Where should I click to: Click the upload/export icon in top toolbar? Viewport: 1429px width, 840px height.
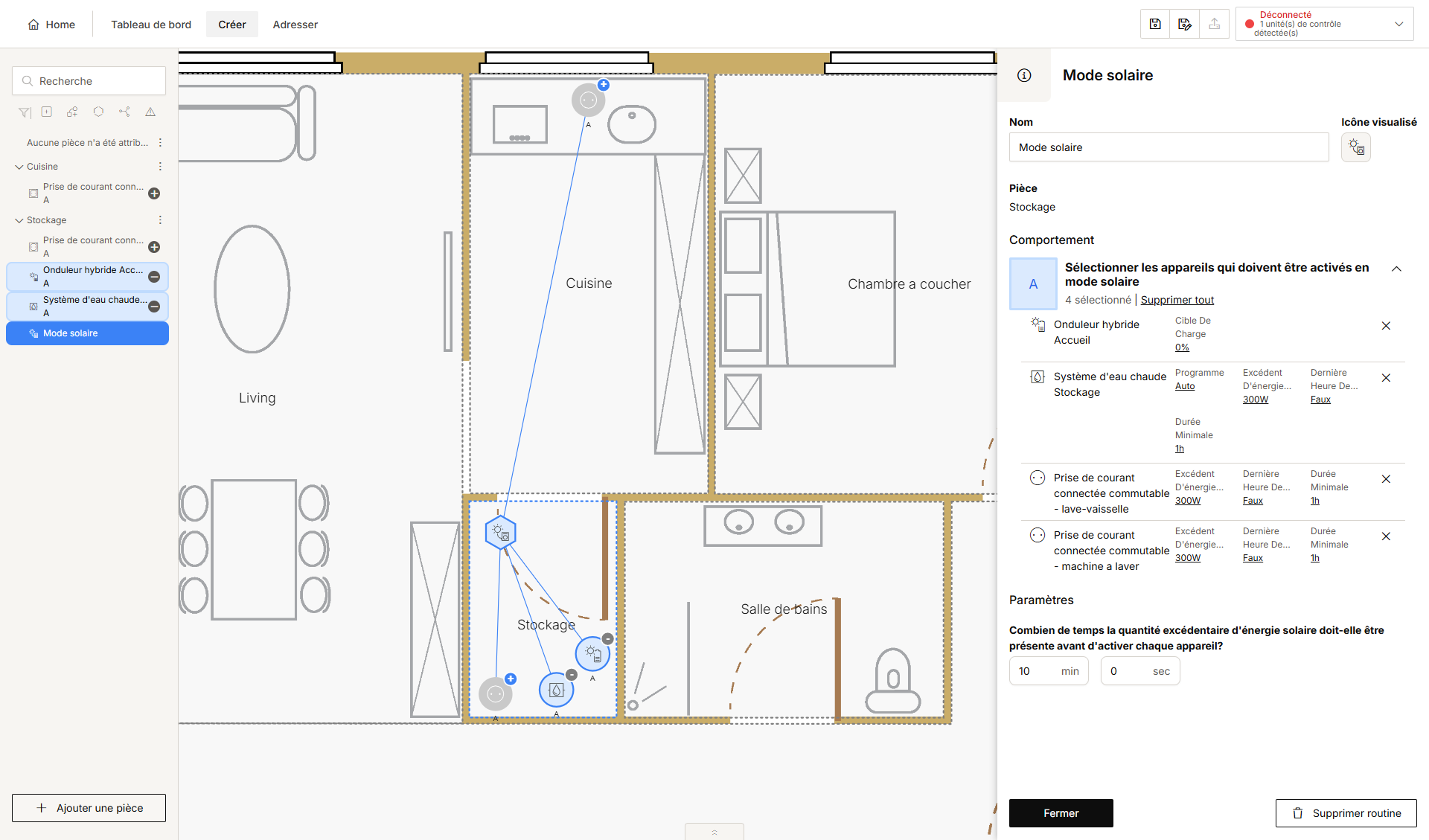coord(1215,24)
